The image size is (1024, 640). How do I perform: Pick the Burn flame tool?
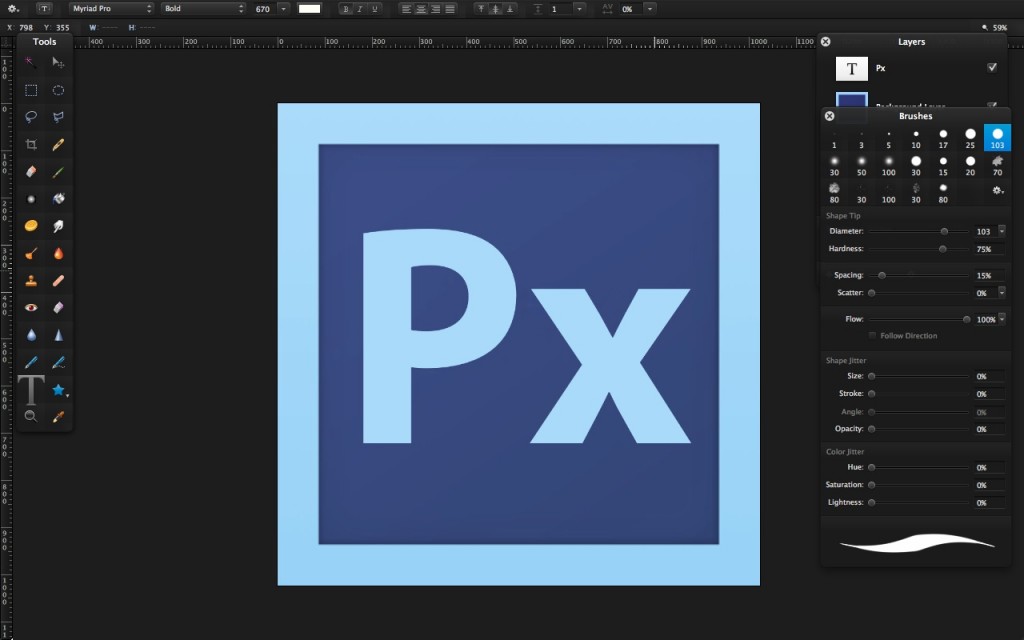[x=58, y=253]
